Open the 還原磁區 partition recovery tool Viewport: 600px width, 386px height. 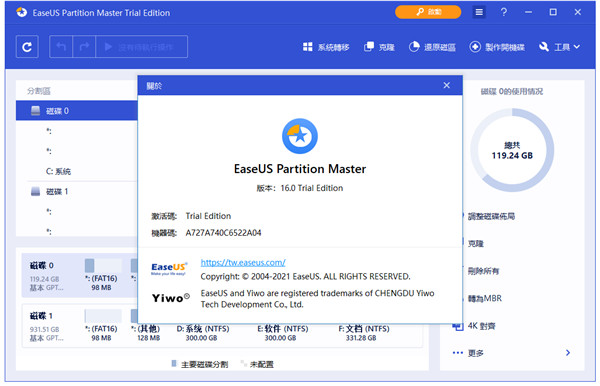tap(432, 47)
